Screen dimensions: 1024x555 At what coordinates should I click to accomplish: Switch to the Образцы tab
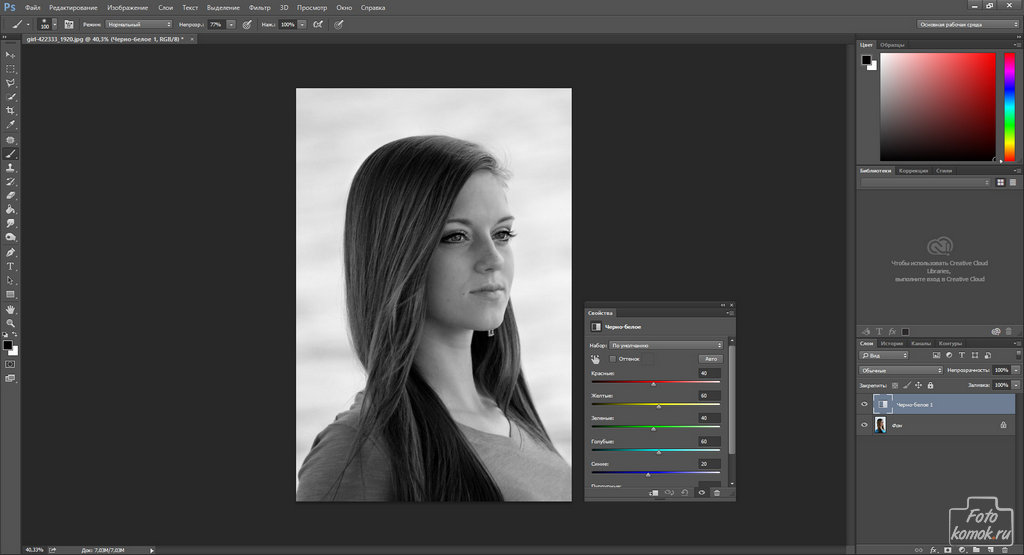point(892,45)
